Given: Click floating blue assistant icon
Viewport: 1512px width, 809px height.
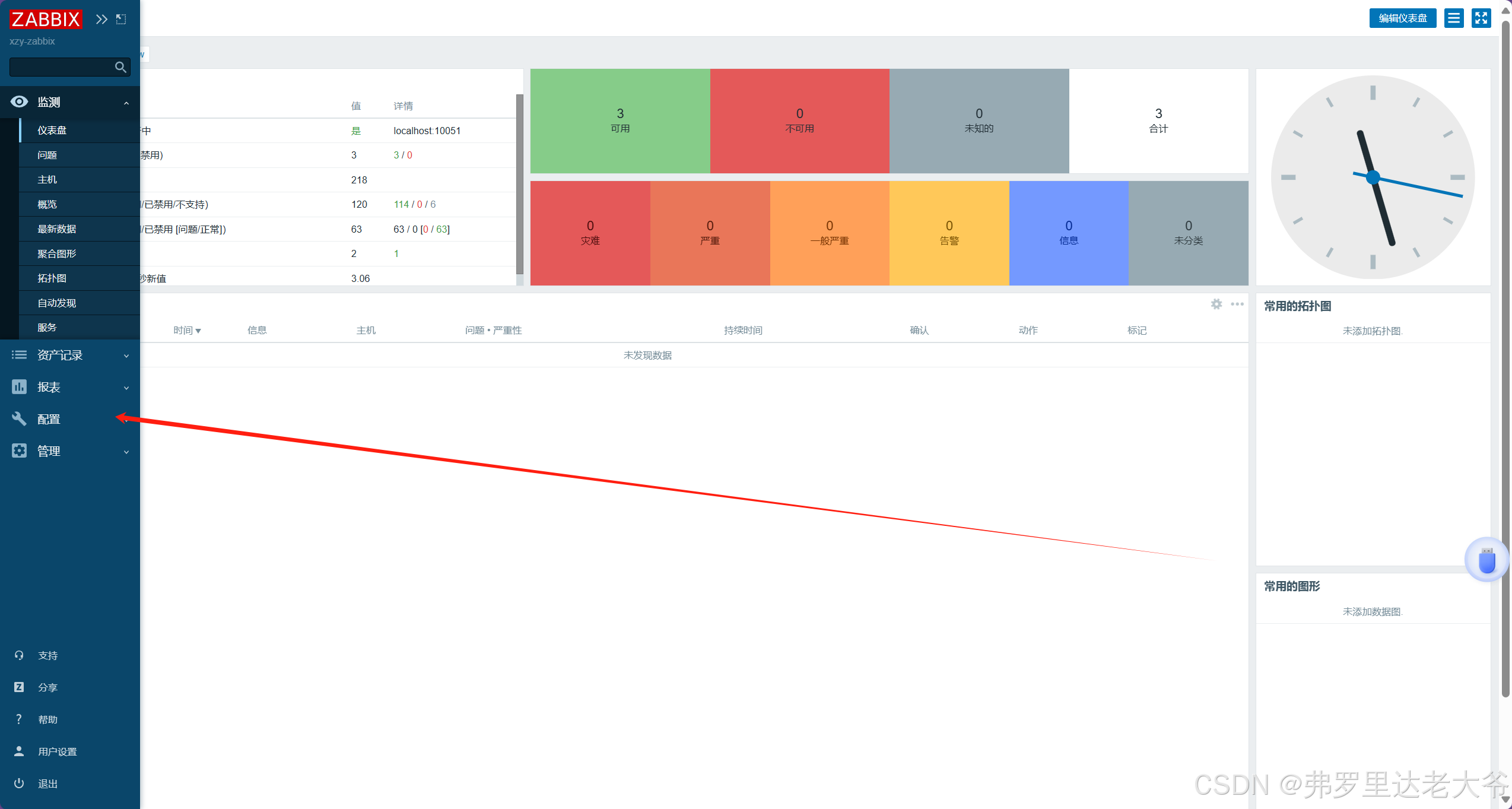Looking at the screenshot, I should click(x=1486, y=560).
